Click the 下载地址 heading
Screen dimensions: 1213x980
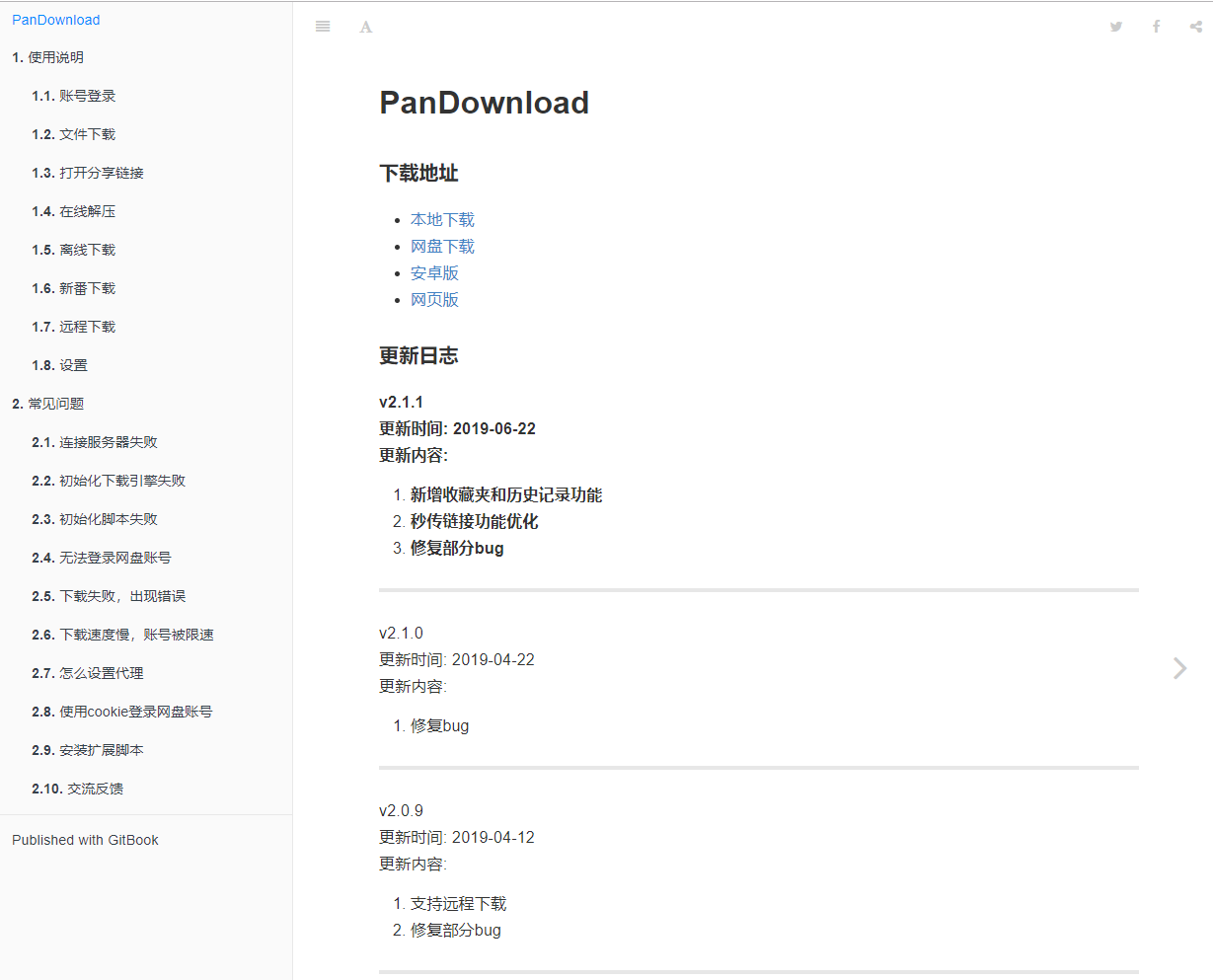click(418, 173)
